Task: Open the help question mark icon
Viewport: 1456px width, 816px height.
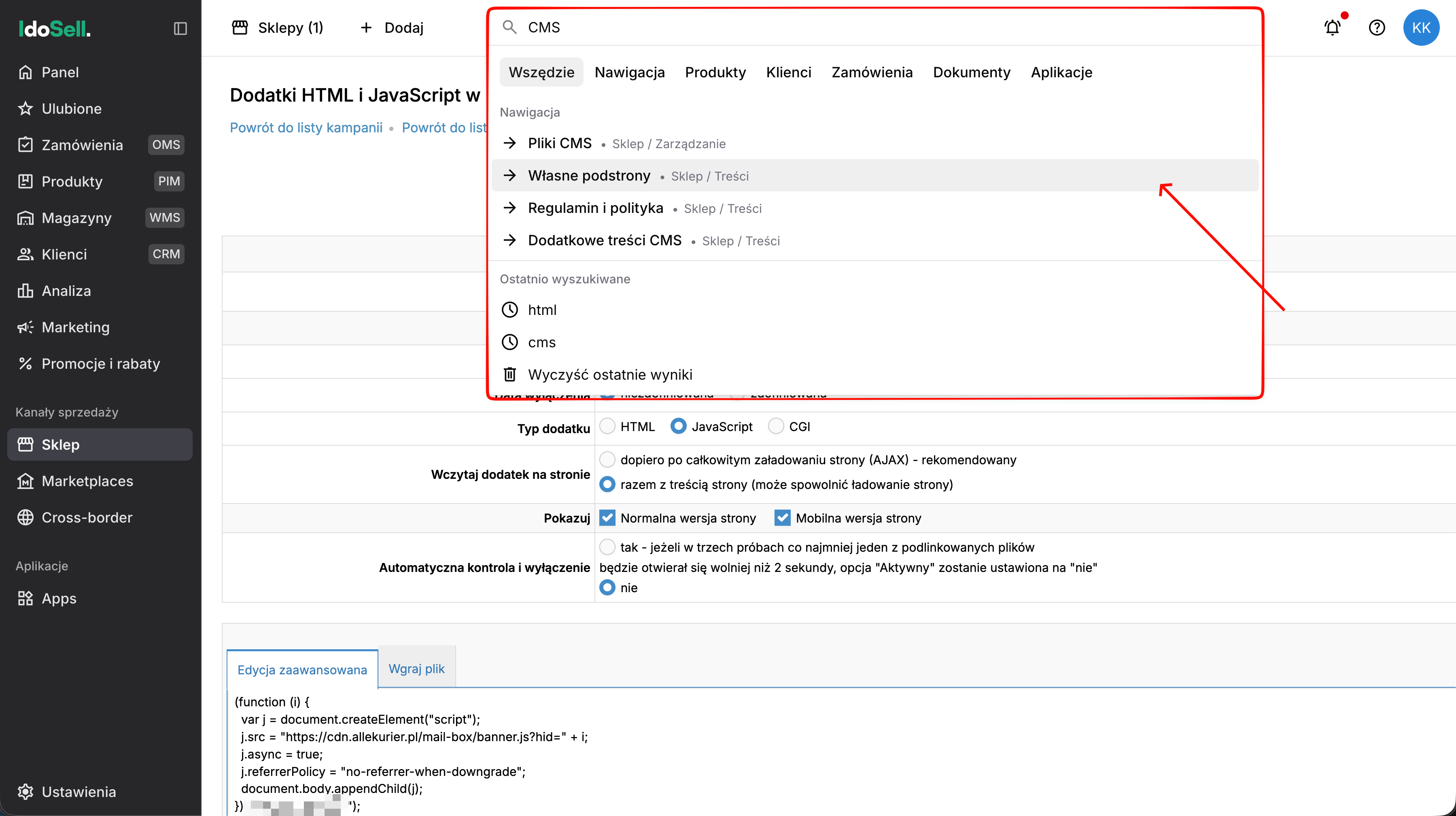Action: (x=1377, y=27)
